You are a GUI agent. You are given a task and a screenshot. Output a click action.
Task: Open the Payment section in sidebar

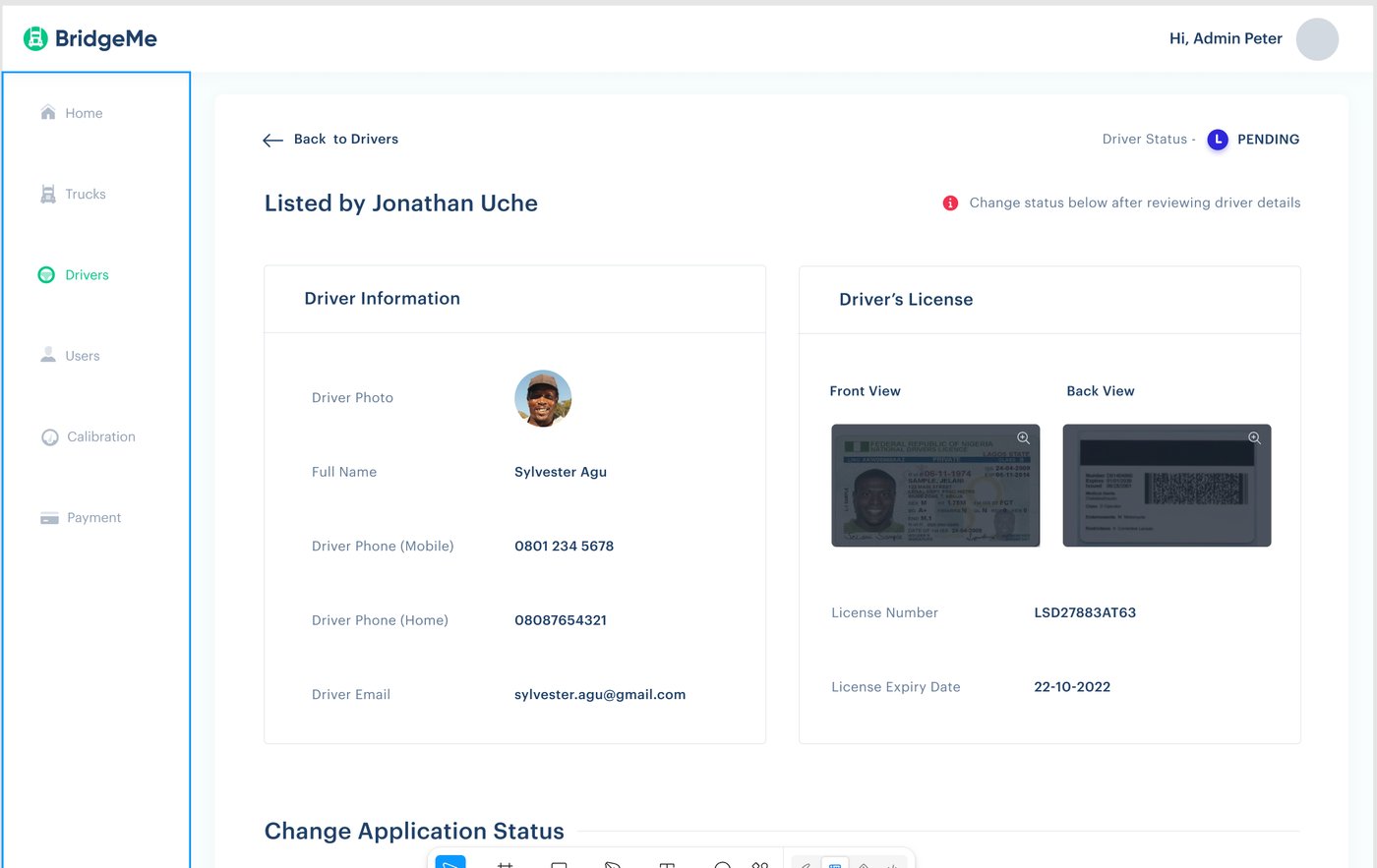(x=81, y=517)
